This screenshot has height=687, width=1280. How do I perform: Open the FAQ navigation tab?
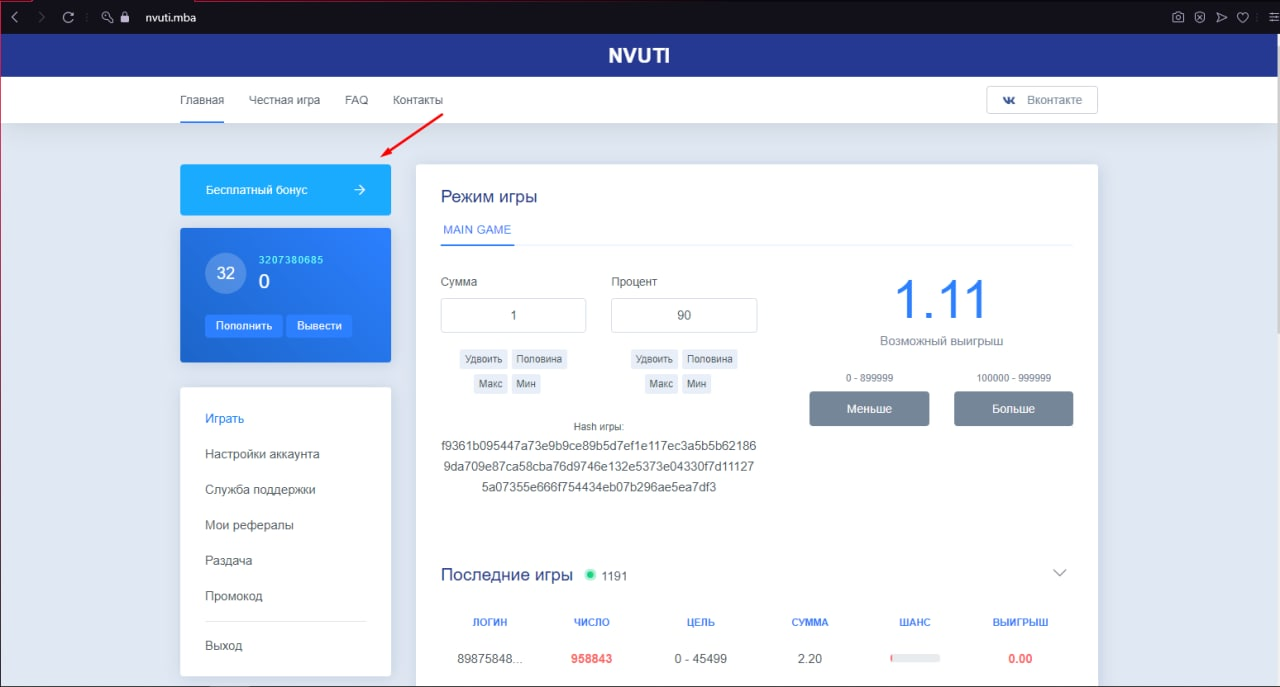click(x=356, y=100)
